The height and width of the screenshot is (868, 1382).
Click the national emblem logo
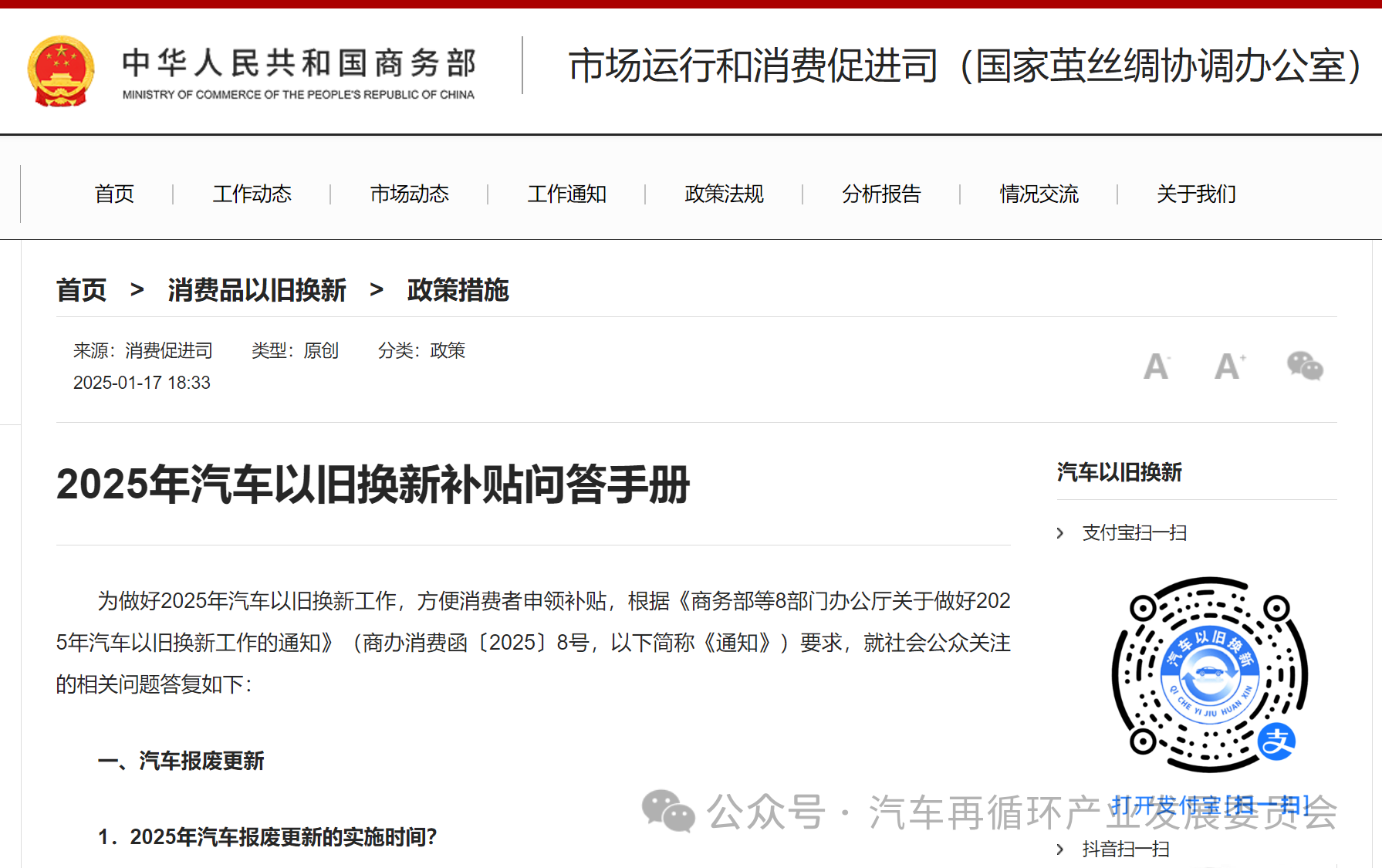tap(61, 71)
